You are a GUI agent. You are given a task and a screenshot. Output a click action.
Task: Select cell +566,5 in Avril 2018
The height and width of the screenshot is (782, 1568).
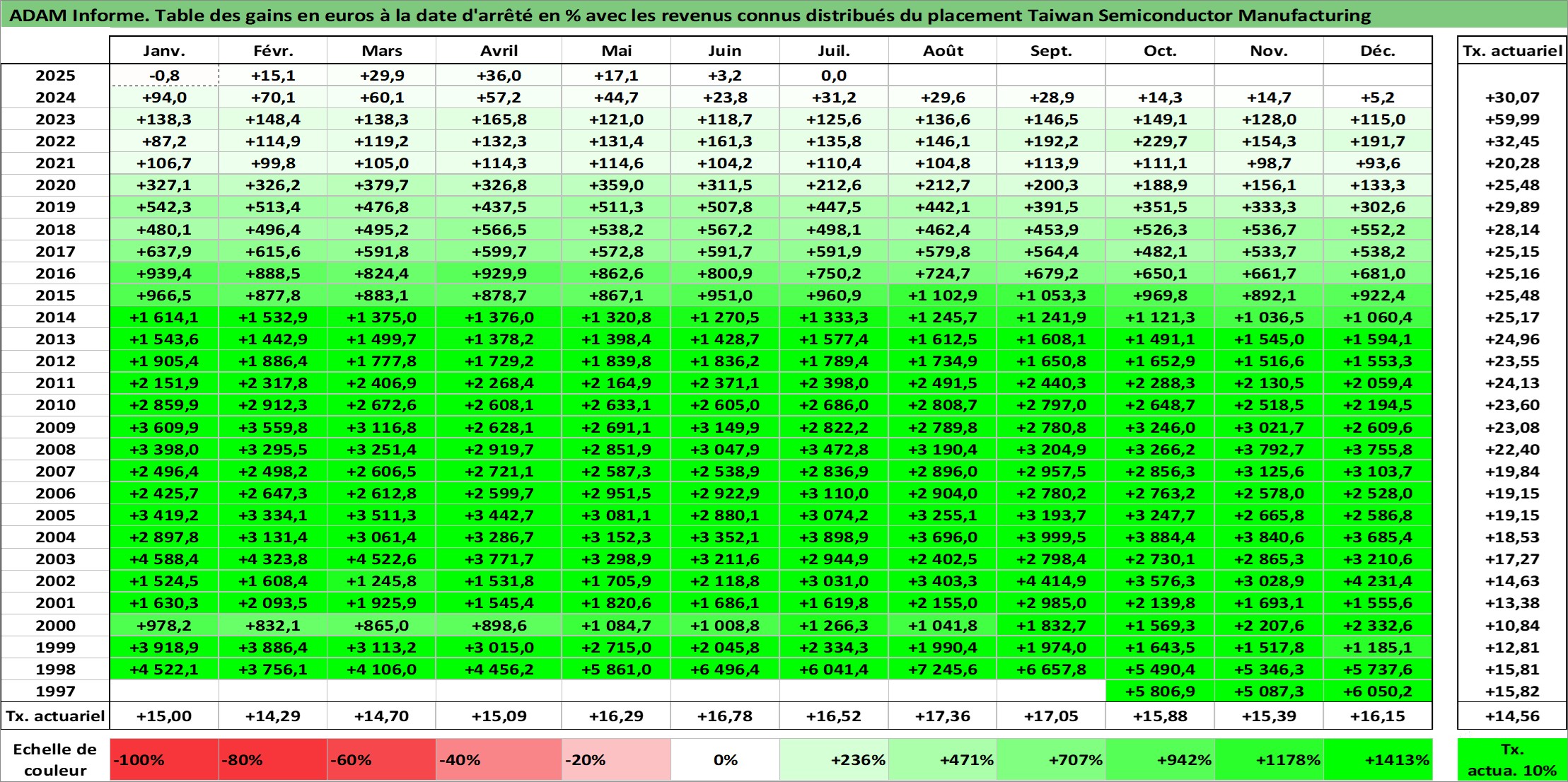point(499,229)
